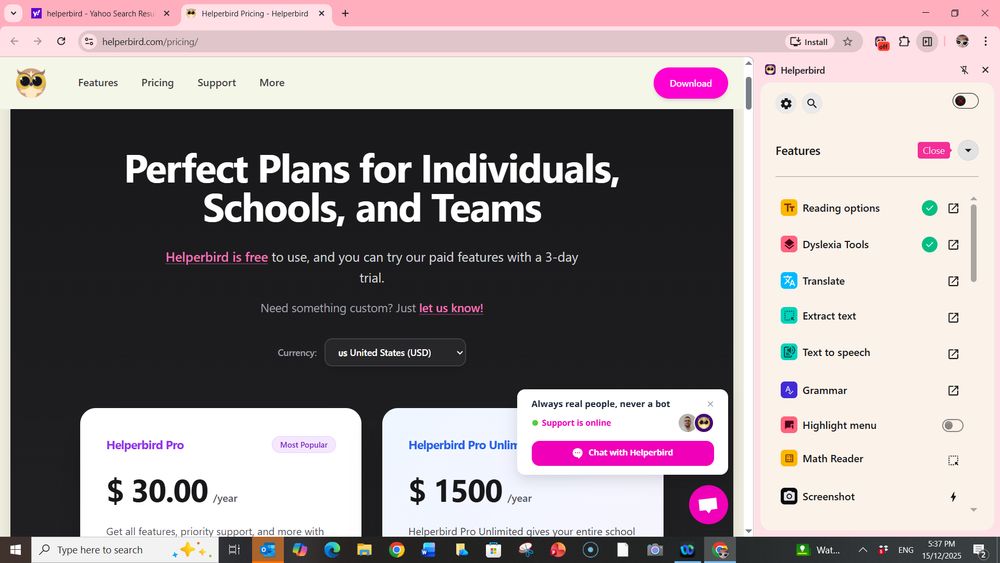The width and height of the screenshot is (1000, 563).
Task: Click the Helperbird panel scrollbar
Action: (973, 242)
